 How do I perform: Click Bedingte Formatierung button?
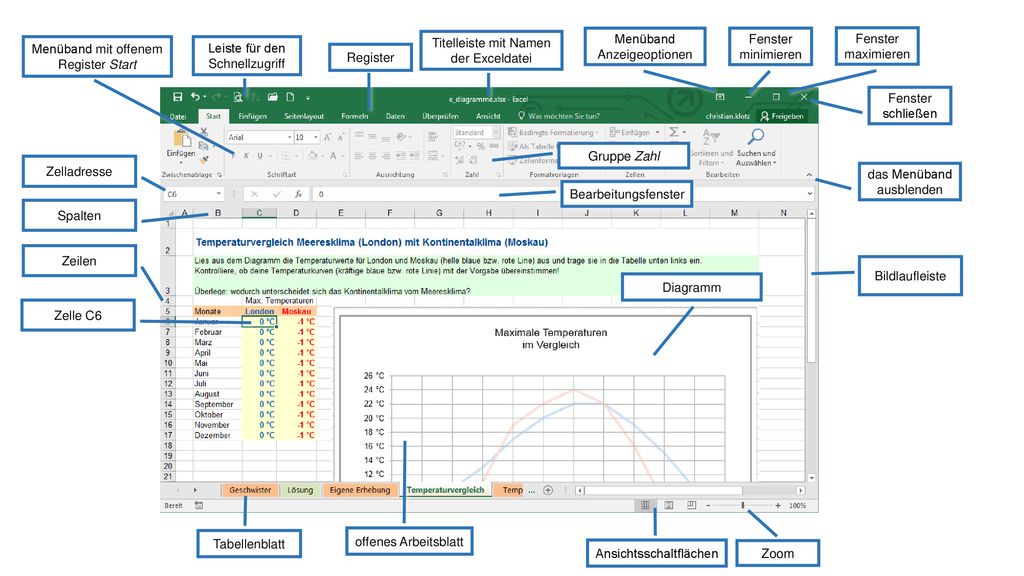[x=552, y=133]
